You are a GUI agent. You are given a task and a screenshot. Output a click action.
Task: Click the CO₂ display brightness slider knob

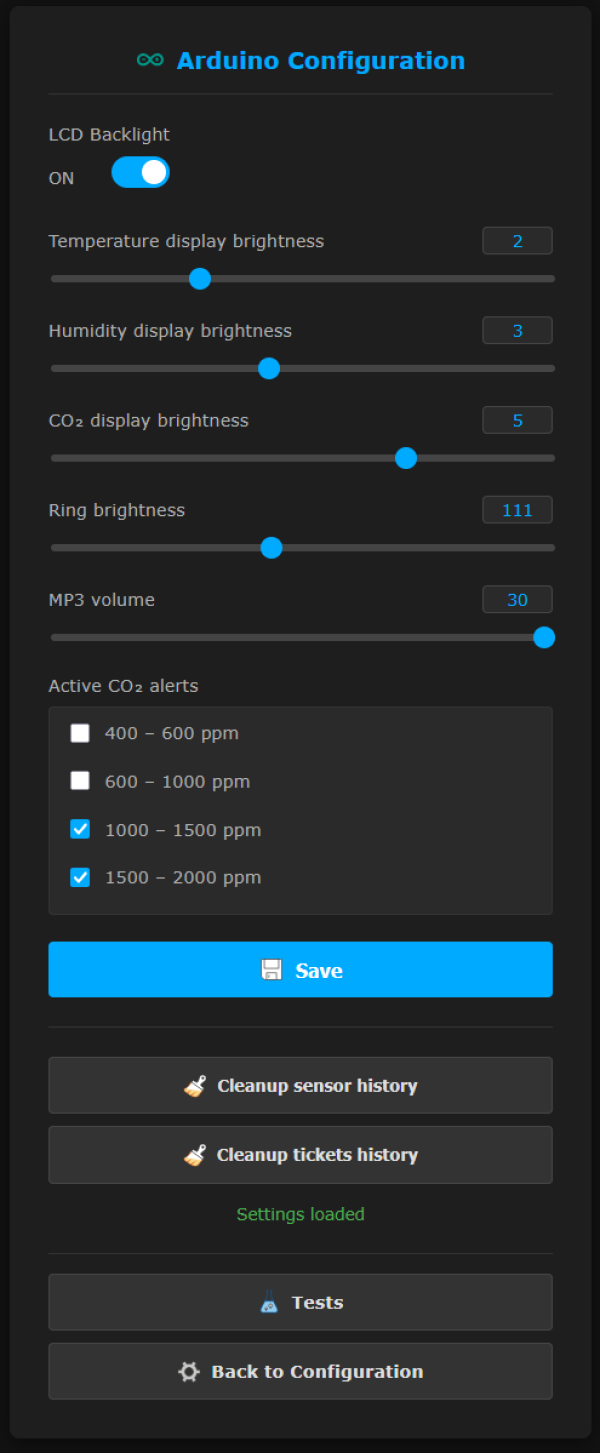[406, 459]
